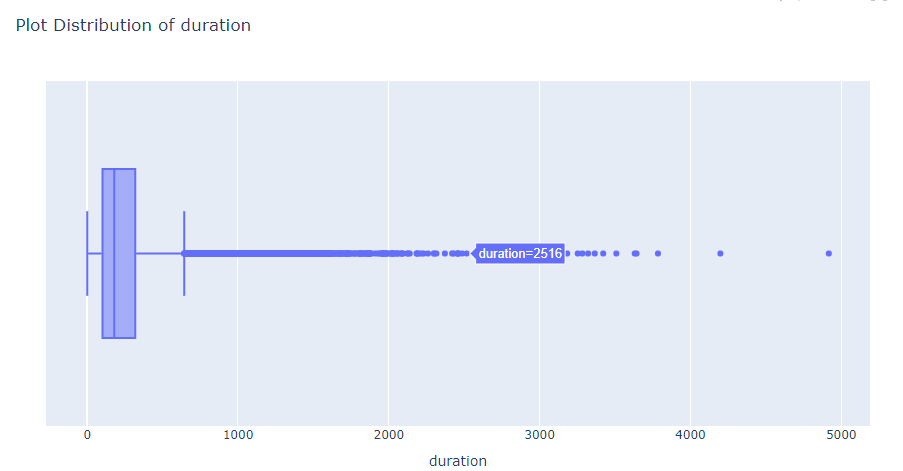Click the x-axis tick label 4000
The height and width of the screenshot is (471, 903).
coord(690,435)
